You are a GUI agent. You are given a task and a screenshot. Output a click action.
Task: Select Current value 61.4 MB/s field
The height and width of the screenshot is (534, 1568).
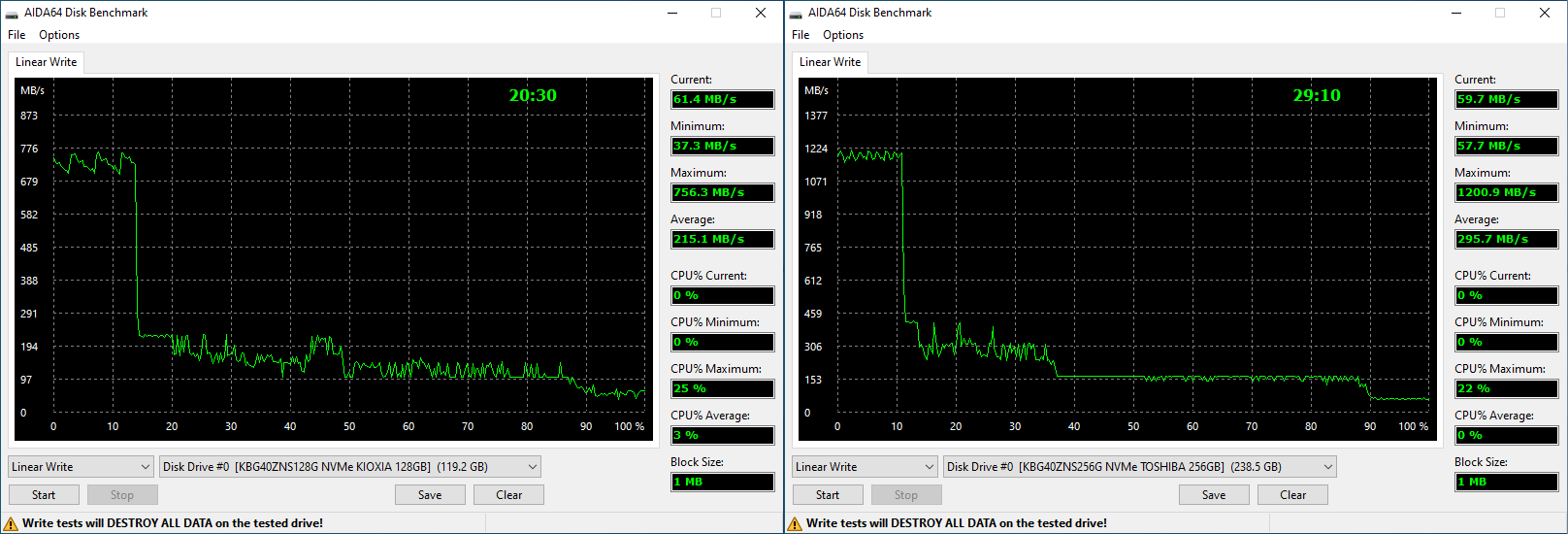coord(723,99)
